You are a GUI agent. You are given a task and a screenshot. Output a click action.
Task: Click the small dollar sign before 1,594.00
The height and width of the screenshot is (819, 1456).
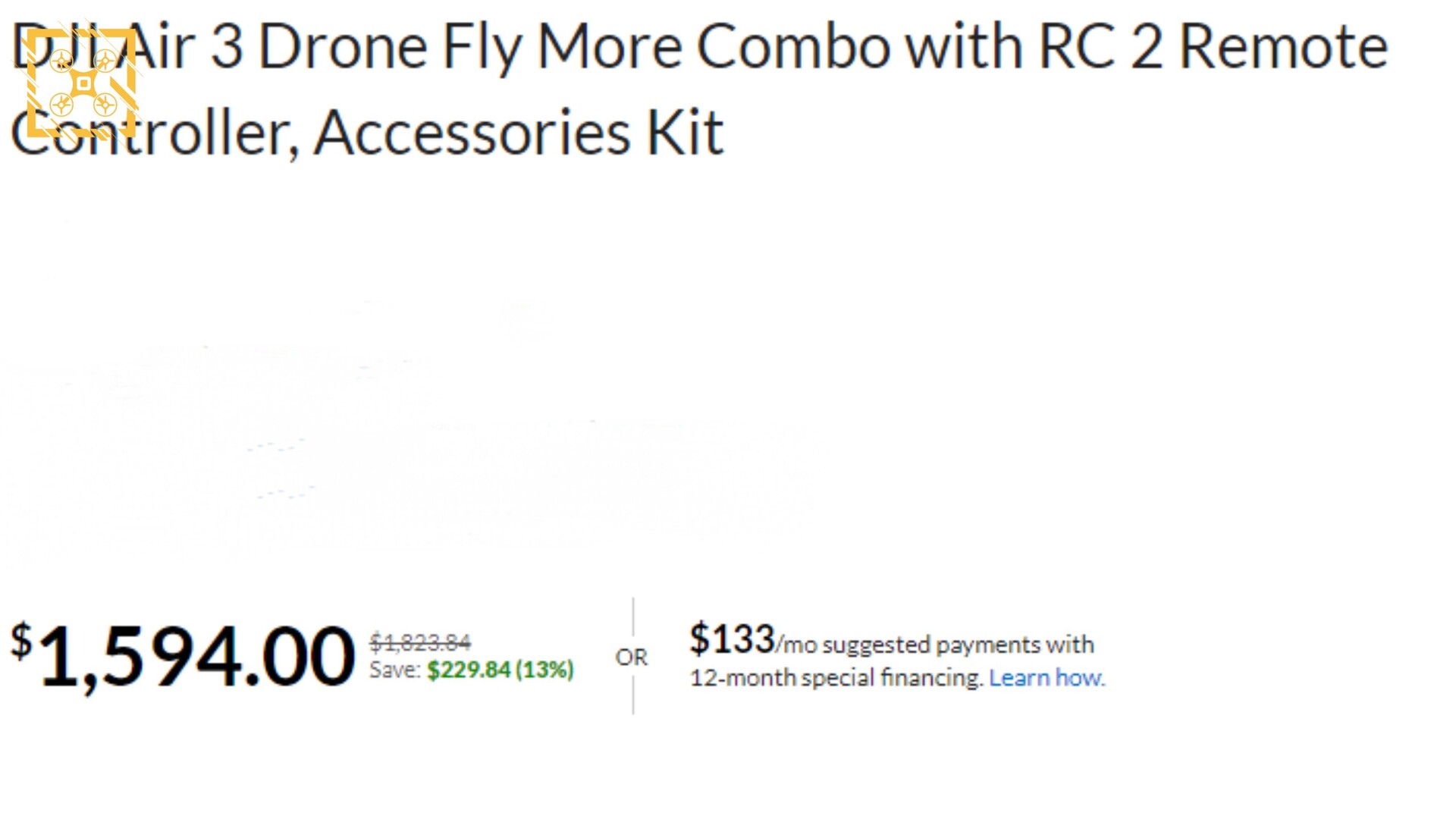[x=21, y=641]
